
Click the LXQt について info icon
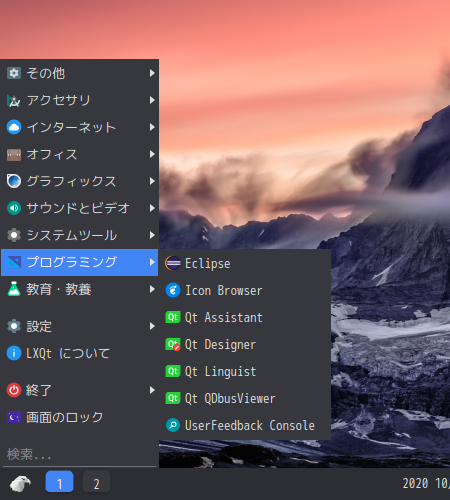click(x=14, y=353)
